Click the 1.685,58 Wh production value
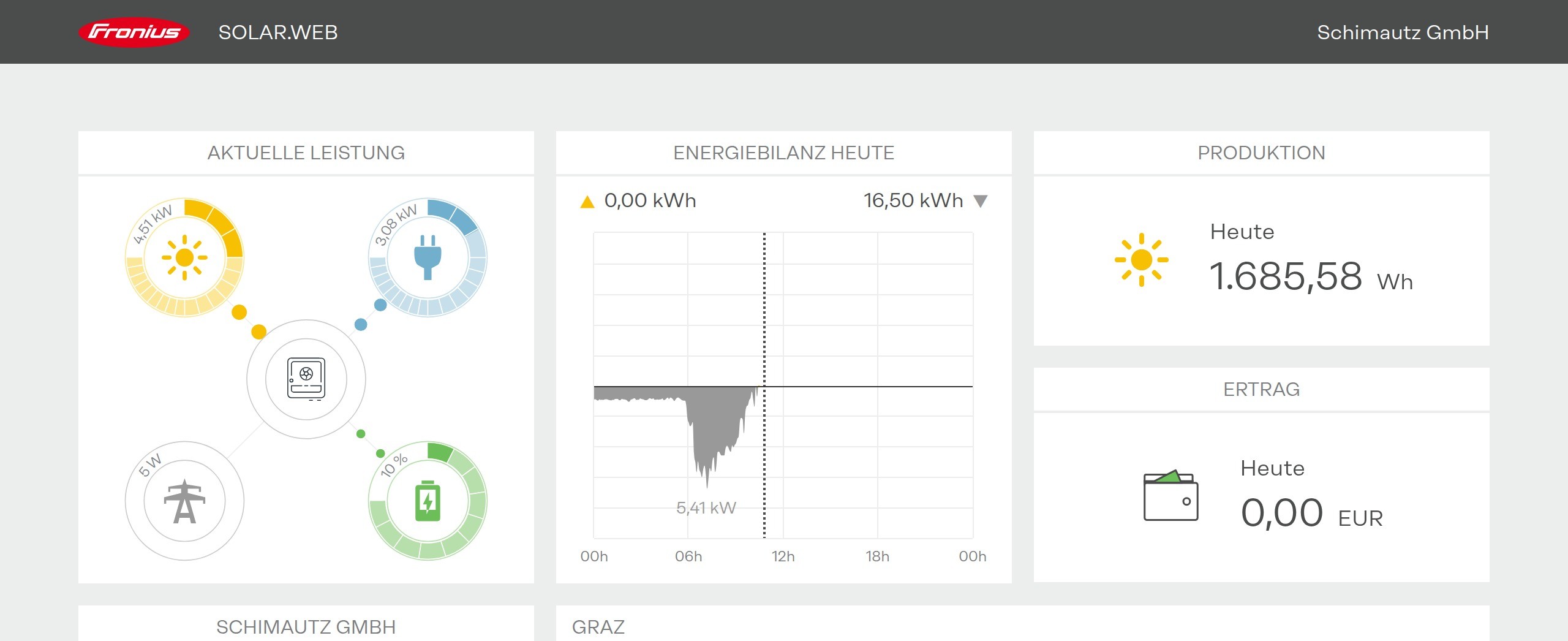The image size is (1568, 641). (x=1311, y=277)
